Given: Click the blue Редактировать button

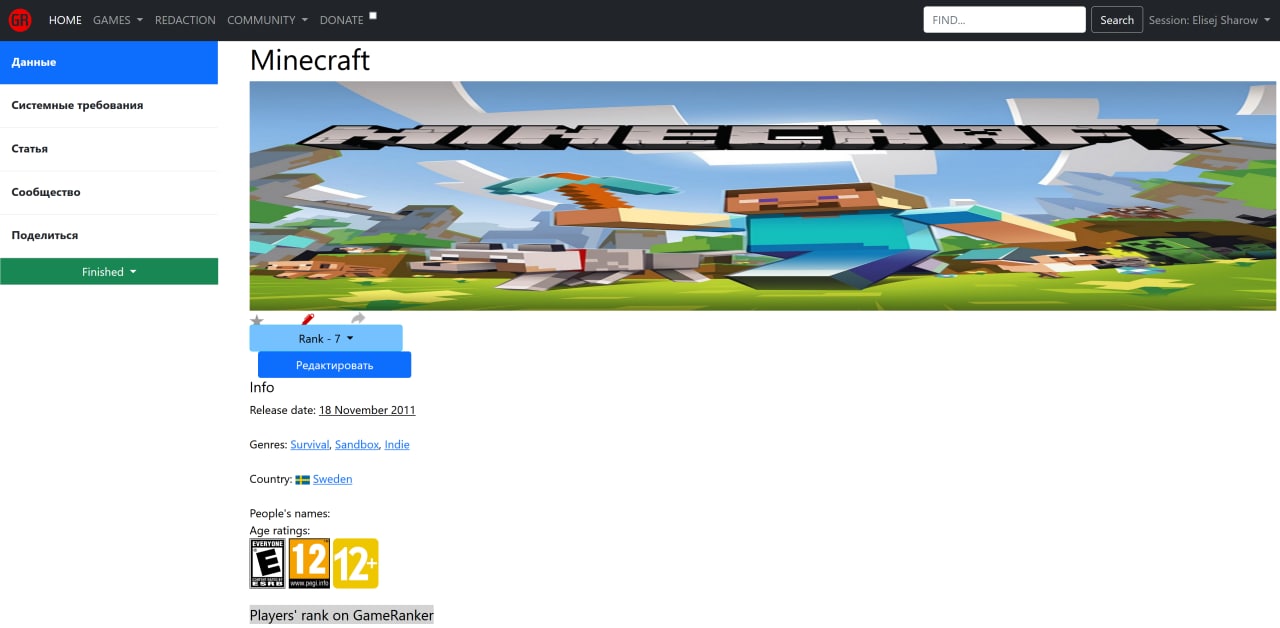Looking at the screenshot, I should (x=334, y=365).
